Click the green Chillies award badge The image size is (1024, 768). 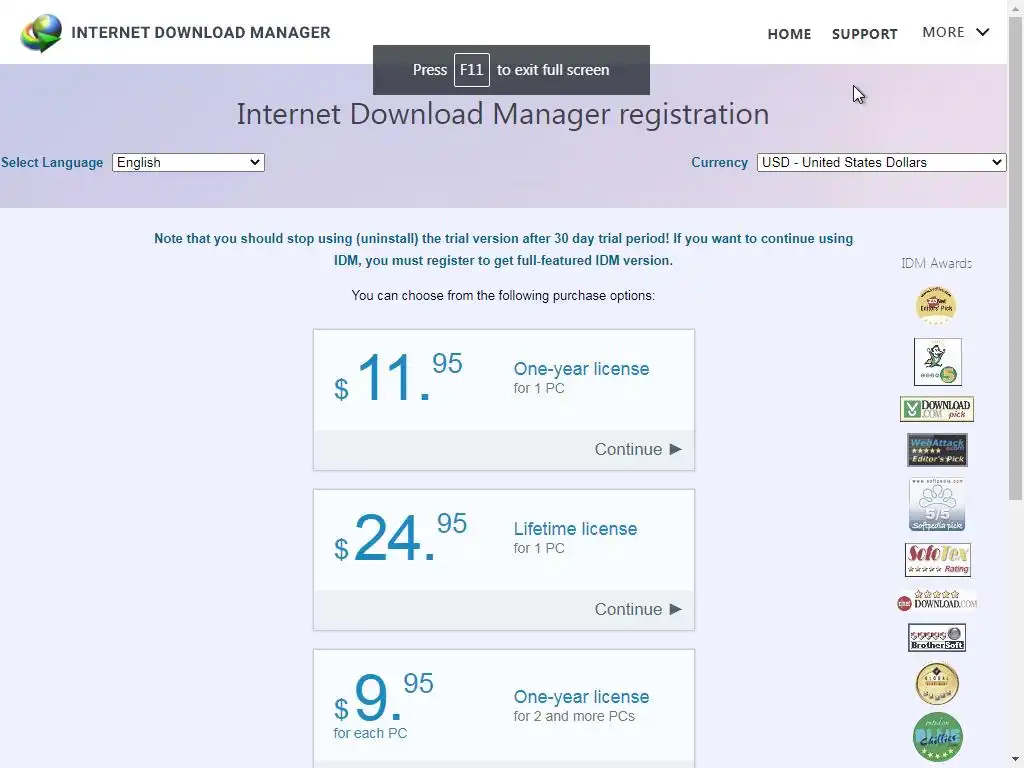(937, 737)
